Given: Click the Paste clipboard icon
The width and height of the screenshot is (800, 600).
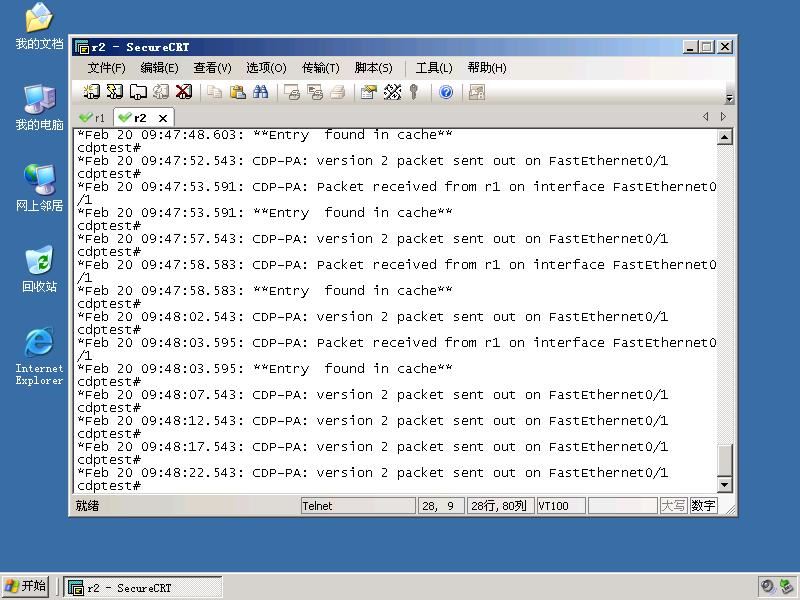Looking at the screenshot, I should [x=237, y=92].
